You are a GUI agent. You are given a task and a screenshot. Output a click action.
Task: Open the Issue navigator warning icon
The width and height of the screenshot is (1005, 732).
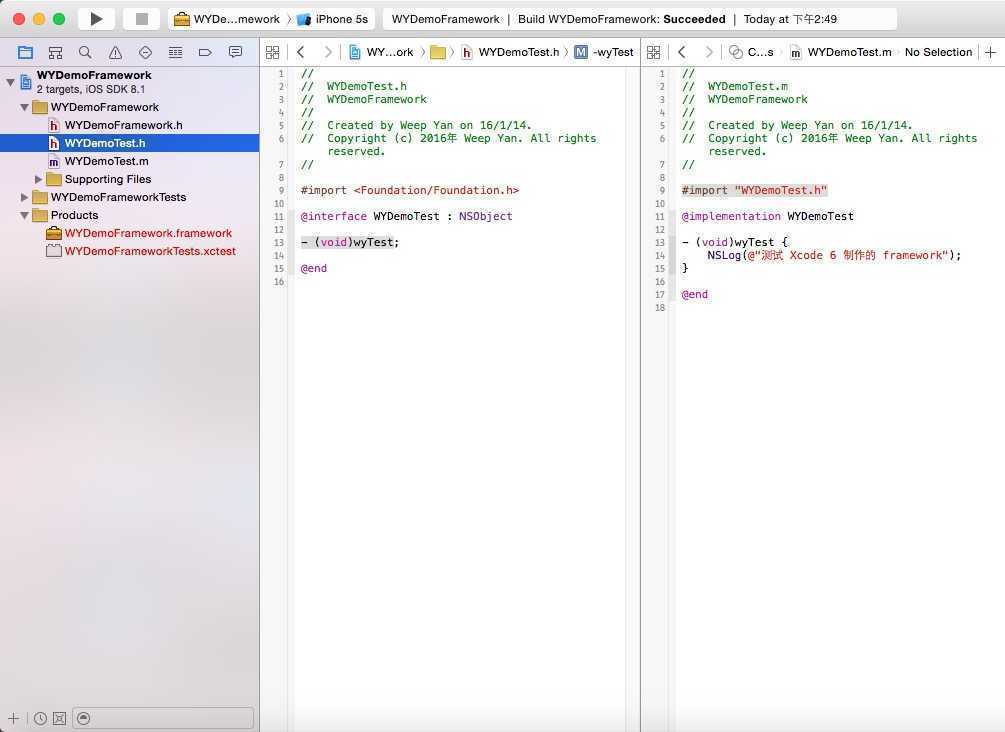(x=115, y=53)
